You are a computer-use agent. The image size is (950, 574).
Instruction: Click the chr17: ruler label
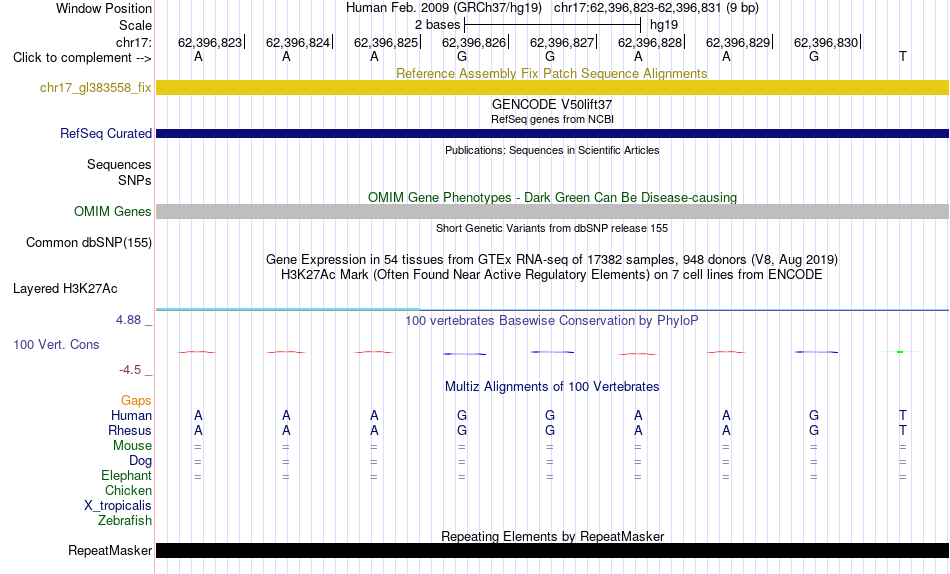point(134,42)
